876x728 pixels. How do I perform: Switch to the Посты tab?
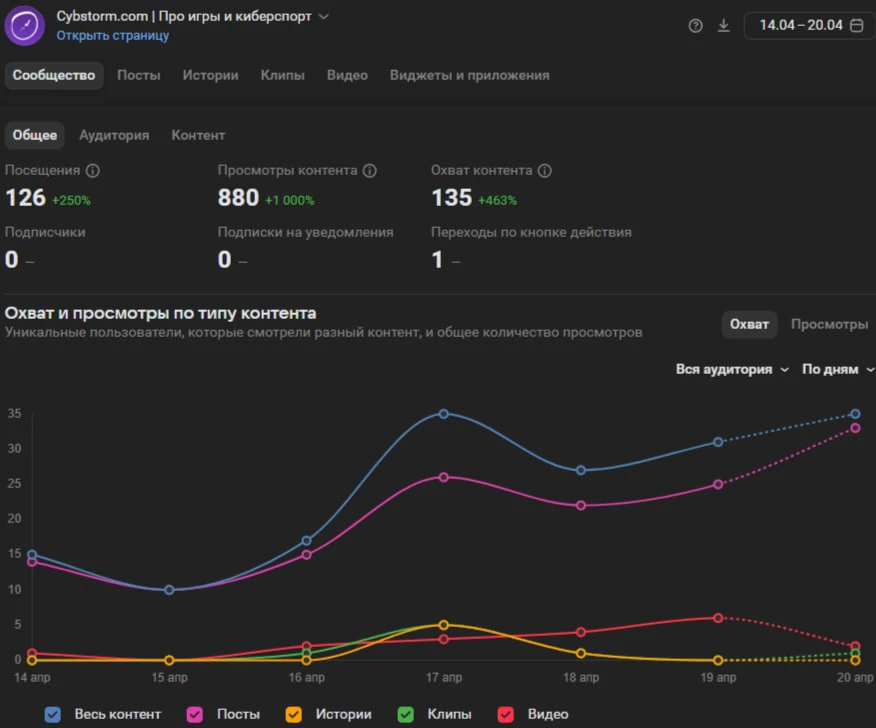pyautogui.click(x=139, y=75)
